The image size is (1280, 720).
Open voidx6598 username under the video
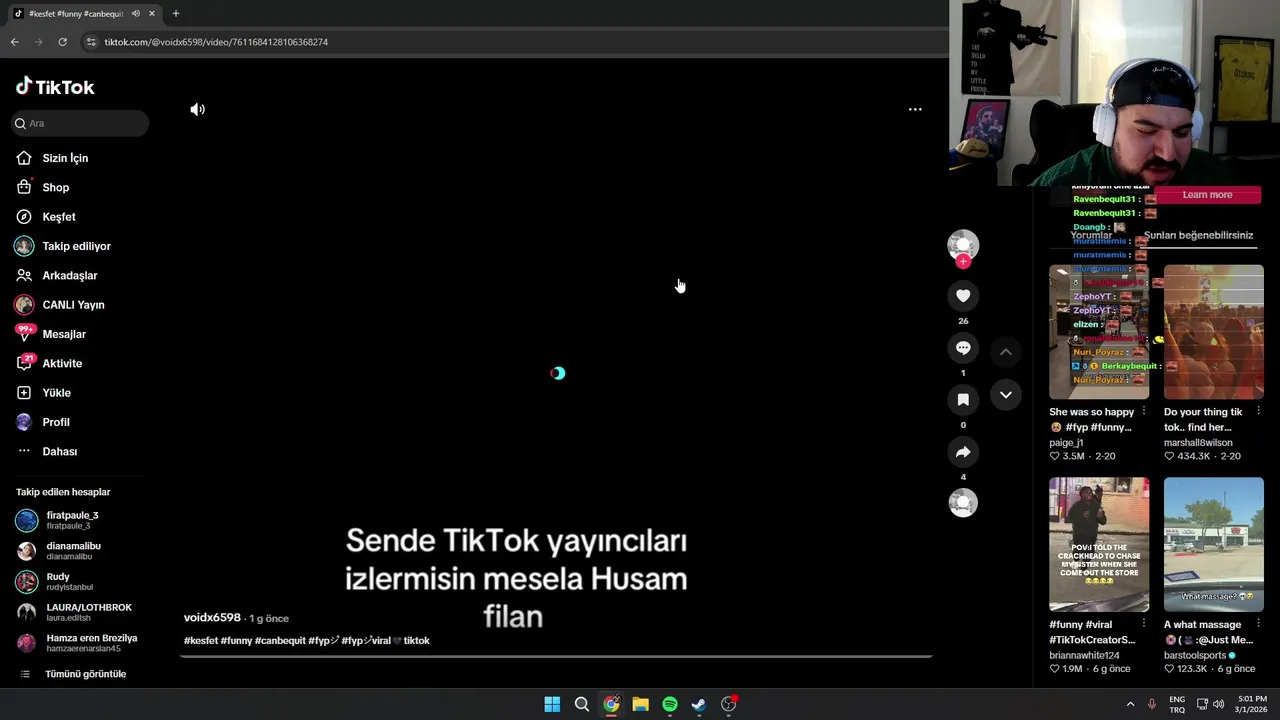click(x=212, y=618)
